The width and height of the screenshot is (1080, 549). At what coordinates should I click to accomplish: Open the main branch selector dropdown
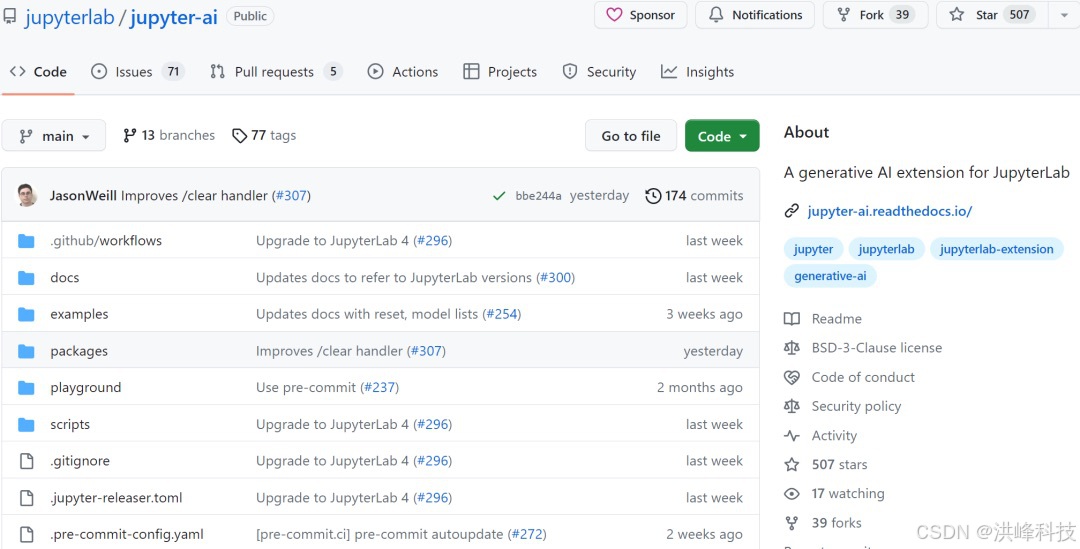54,136
